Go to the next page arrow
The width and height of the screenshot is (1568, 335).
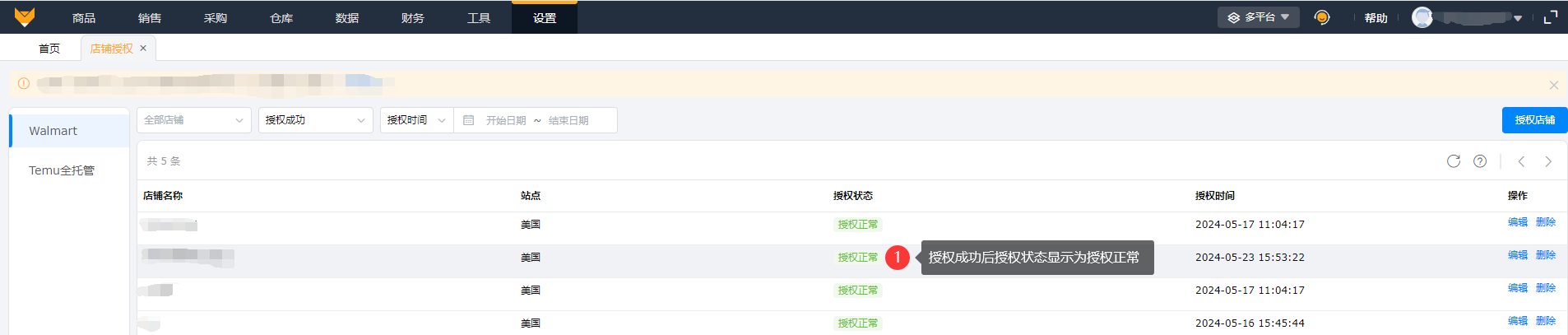pyautogui.click(x=1548, y=161)
